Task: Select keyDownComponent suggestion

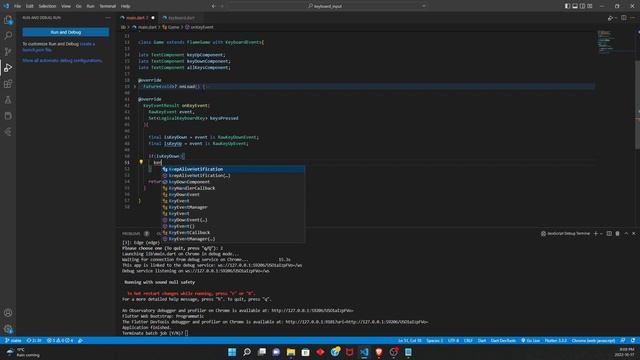Action: [233, 182]
